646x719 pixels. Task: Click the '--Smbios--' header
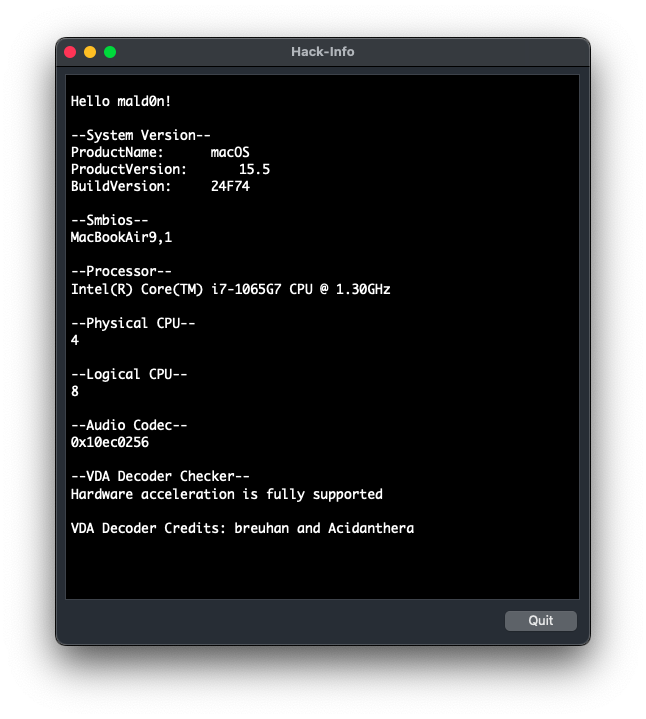click(110, 220)
